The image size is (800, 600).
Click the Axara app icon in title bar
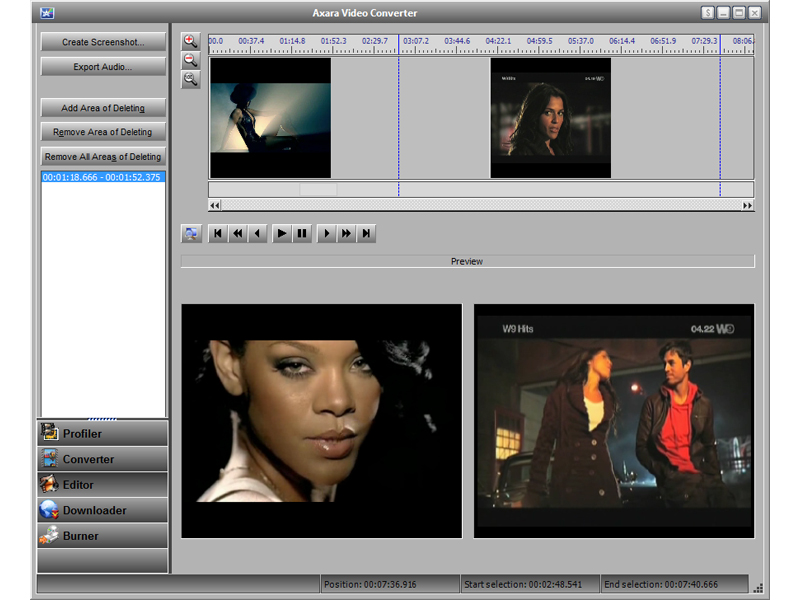tap(47, 13)
